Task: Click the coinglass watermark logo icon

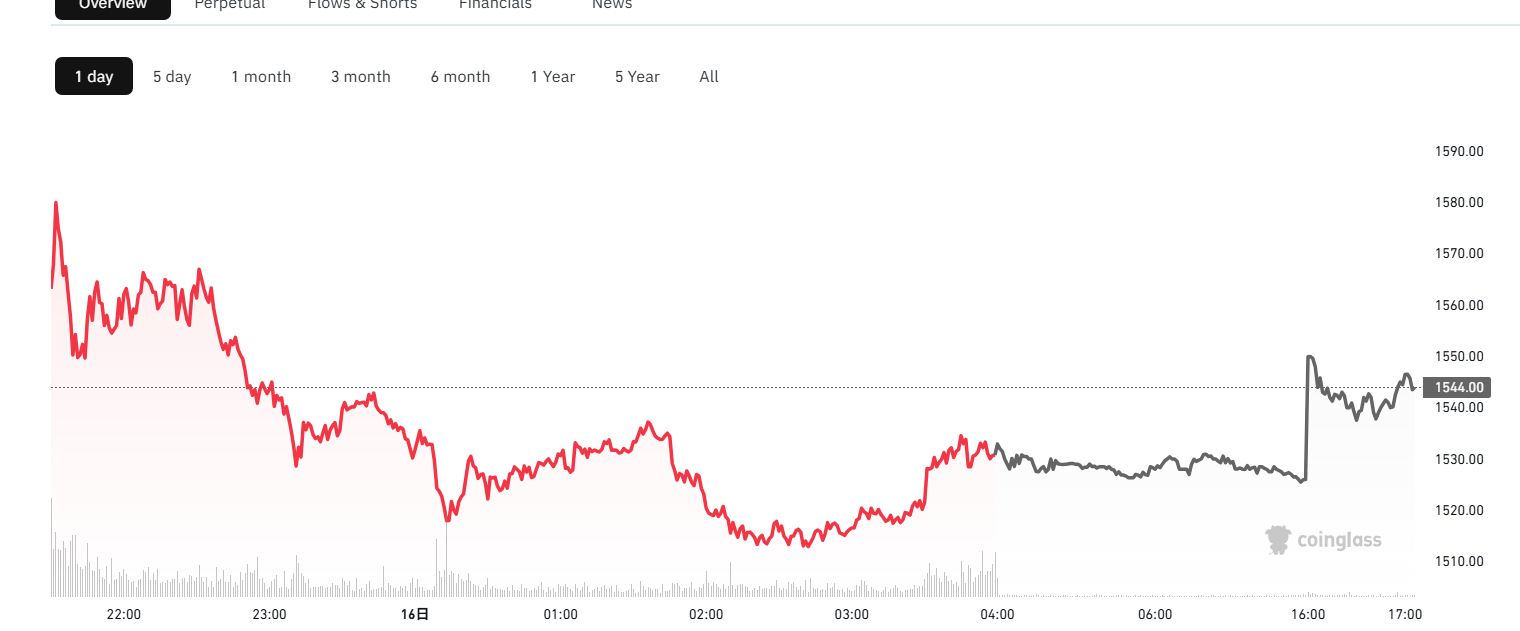Action: pyautogui.click(x=1278, y=540)
